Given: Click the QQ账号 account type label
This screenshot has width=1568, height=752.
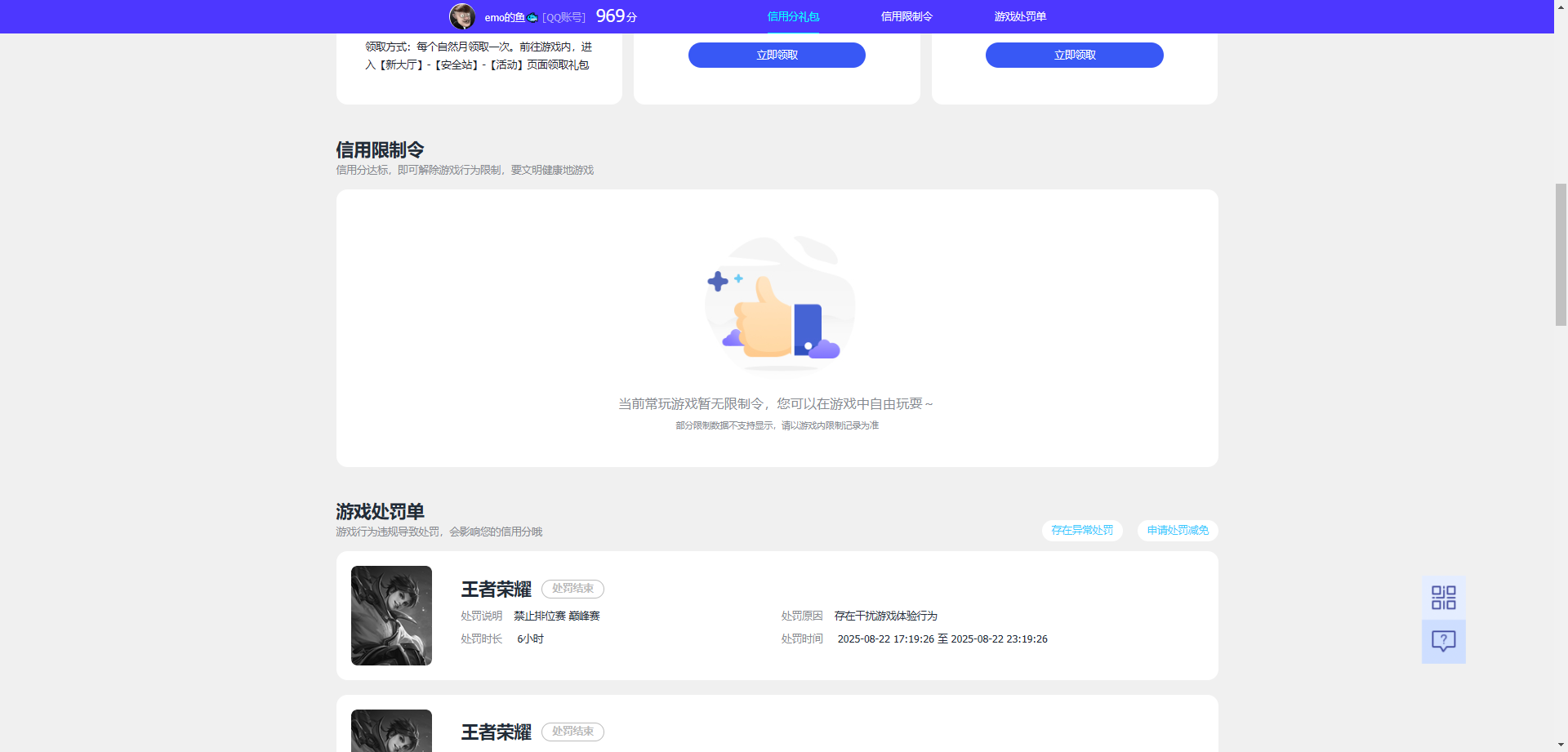Looking at the screenshot, I should tap(563, 16).
